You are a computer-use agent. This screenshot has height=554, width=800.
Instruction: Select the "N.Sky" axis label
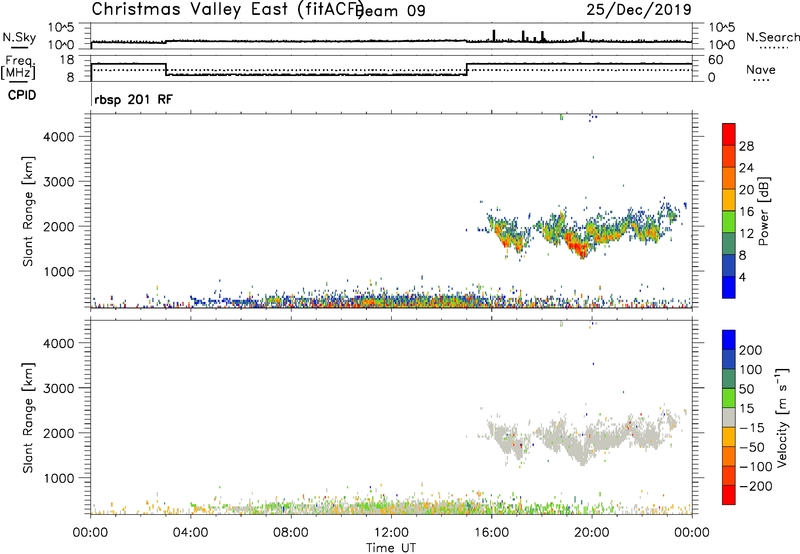(x=19, y=37)
